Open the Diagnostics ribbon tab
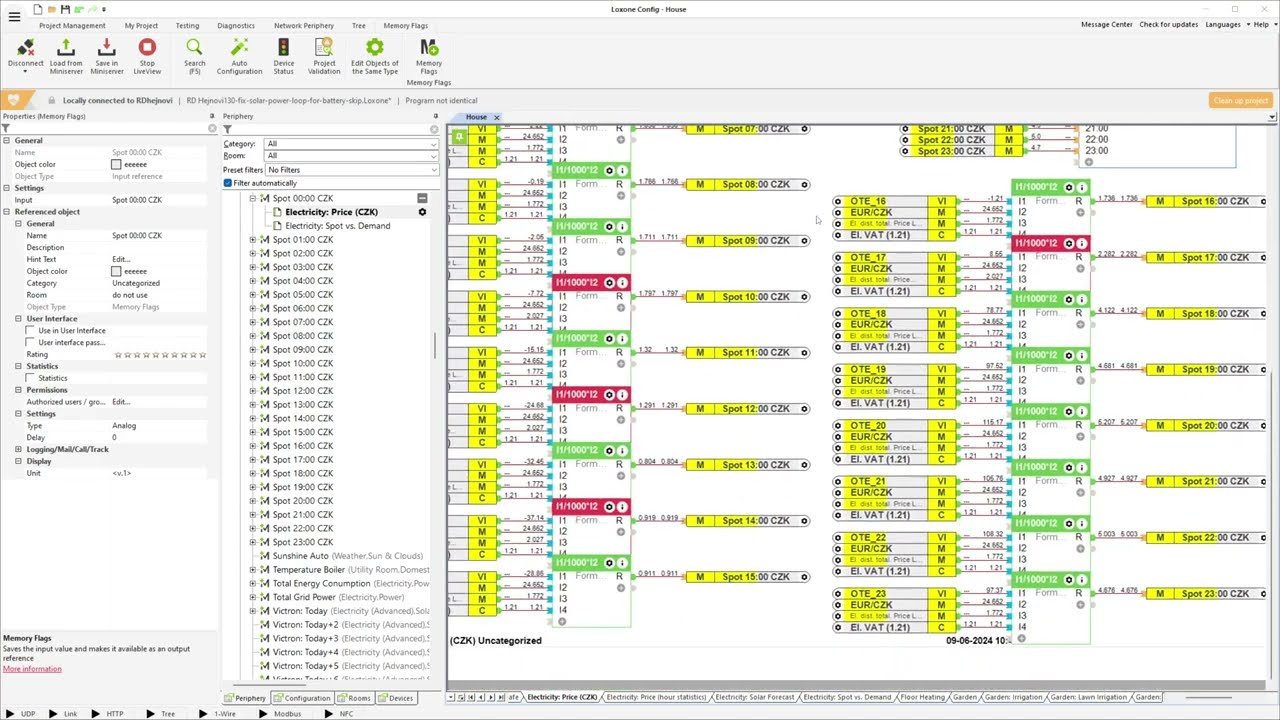Screen dimensions: 1280x720 [x=236, y=25]
